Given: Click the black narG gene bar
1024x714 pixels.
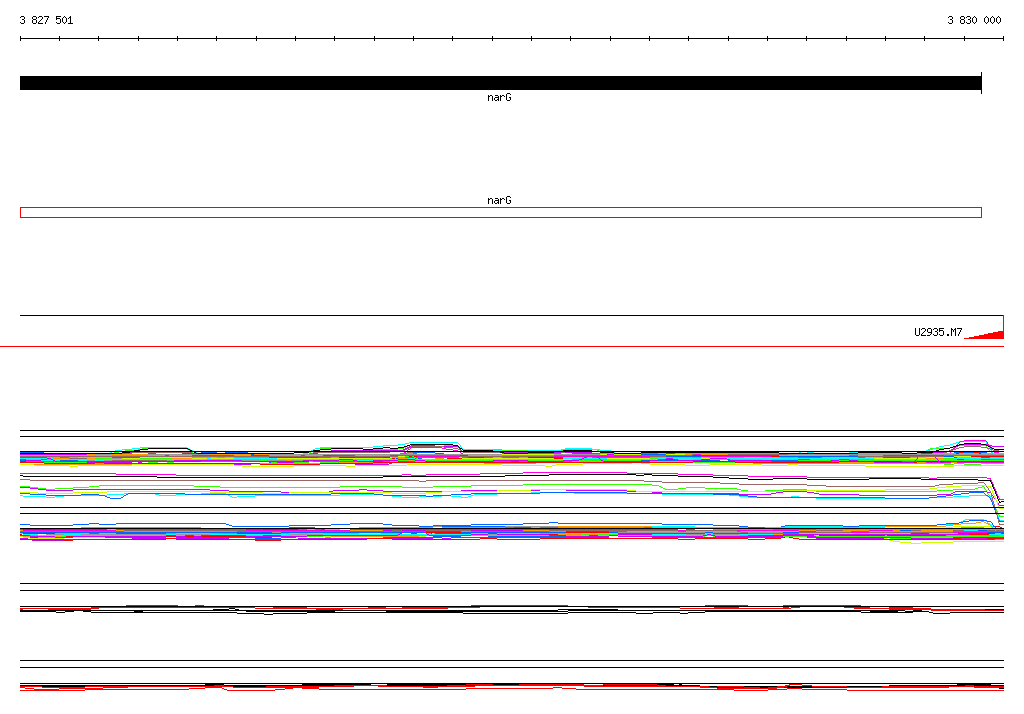Looking at the screenshot, I should (501, 83).
